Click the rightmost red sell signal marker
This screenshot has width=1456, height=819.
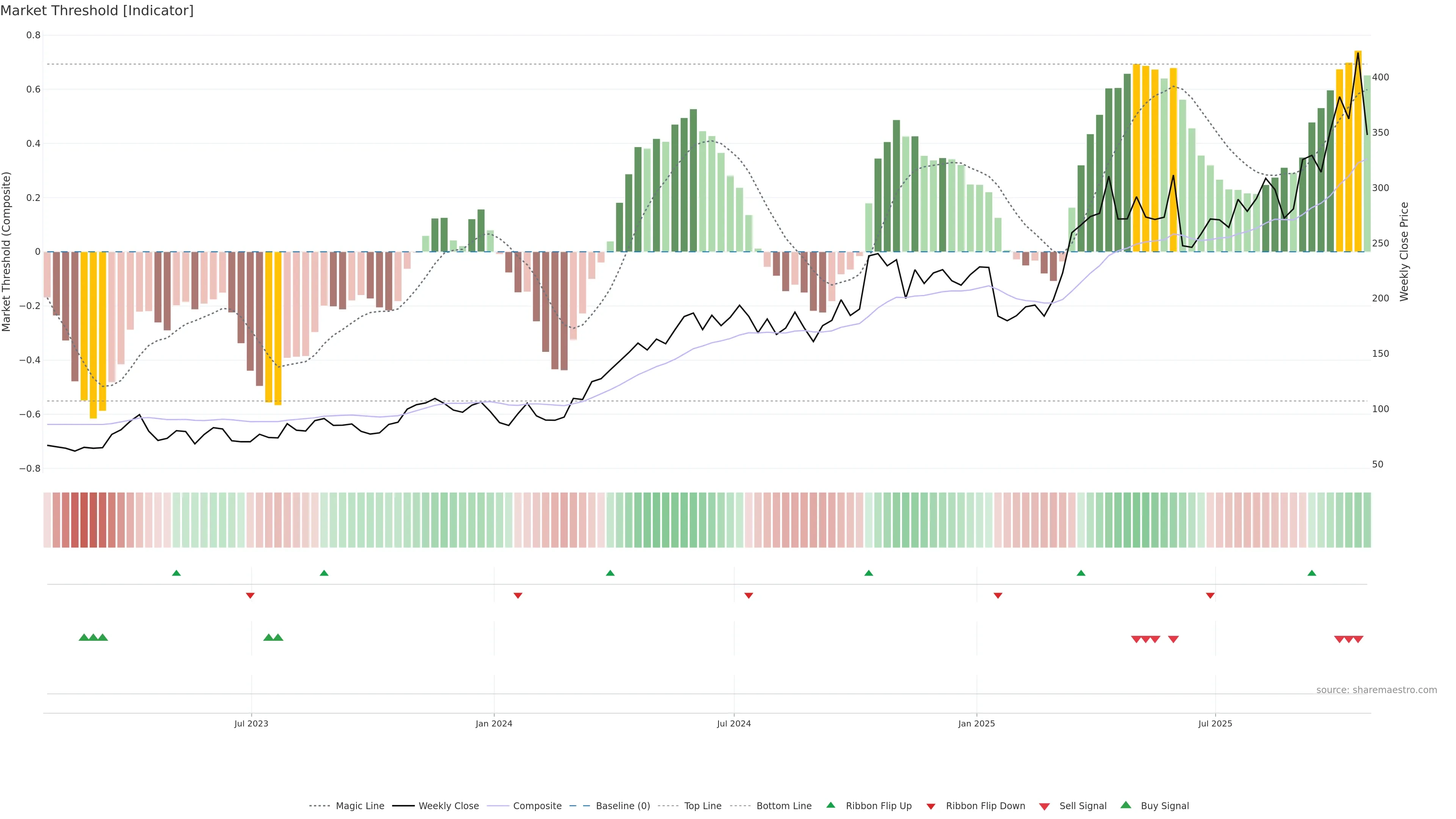[x=1358, y=639]
